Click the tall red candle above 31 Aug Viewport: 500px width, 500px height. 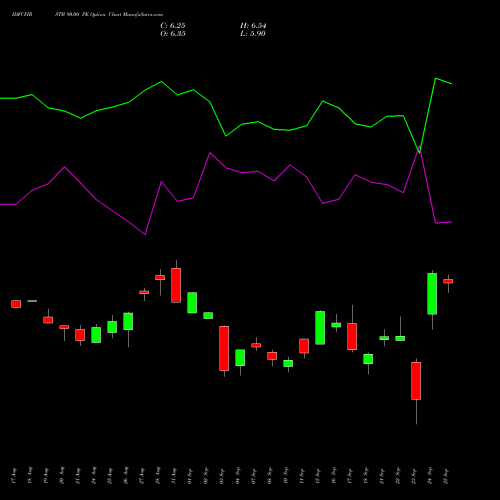(176, 285)
